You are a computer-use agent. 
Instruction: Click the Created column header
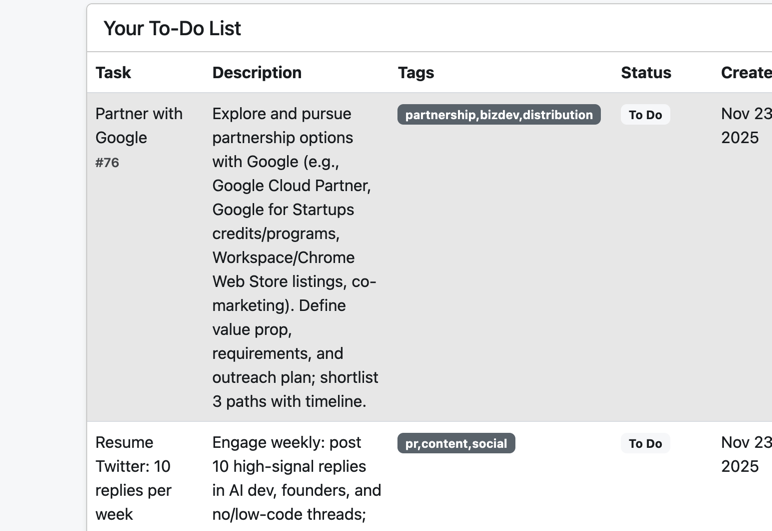pos(745,73)
